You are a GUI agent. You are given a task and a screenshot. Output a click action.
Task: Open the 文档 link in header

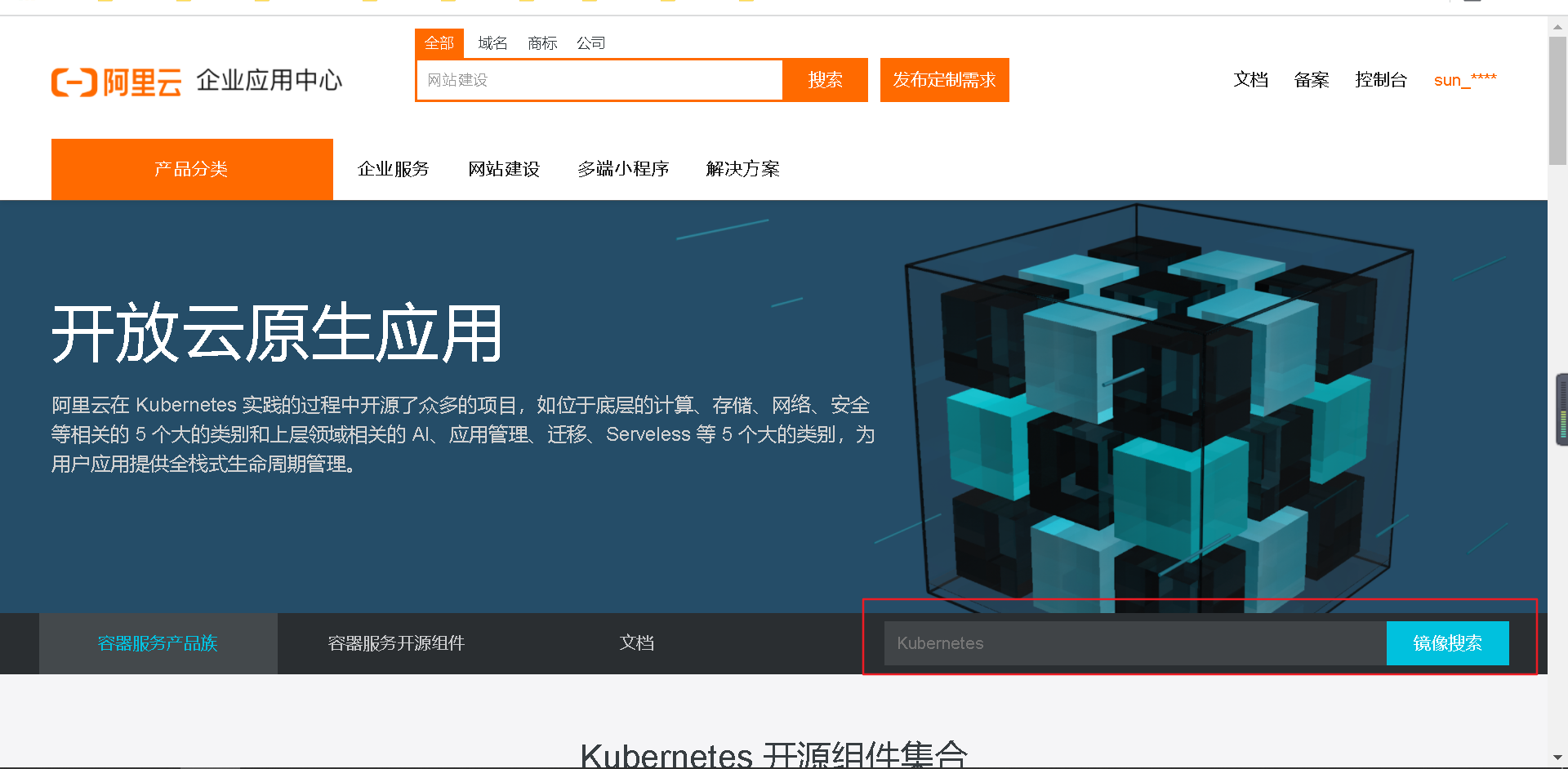(1251, 80)
